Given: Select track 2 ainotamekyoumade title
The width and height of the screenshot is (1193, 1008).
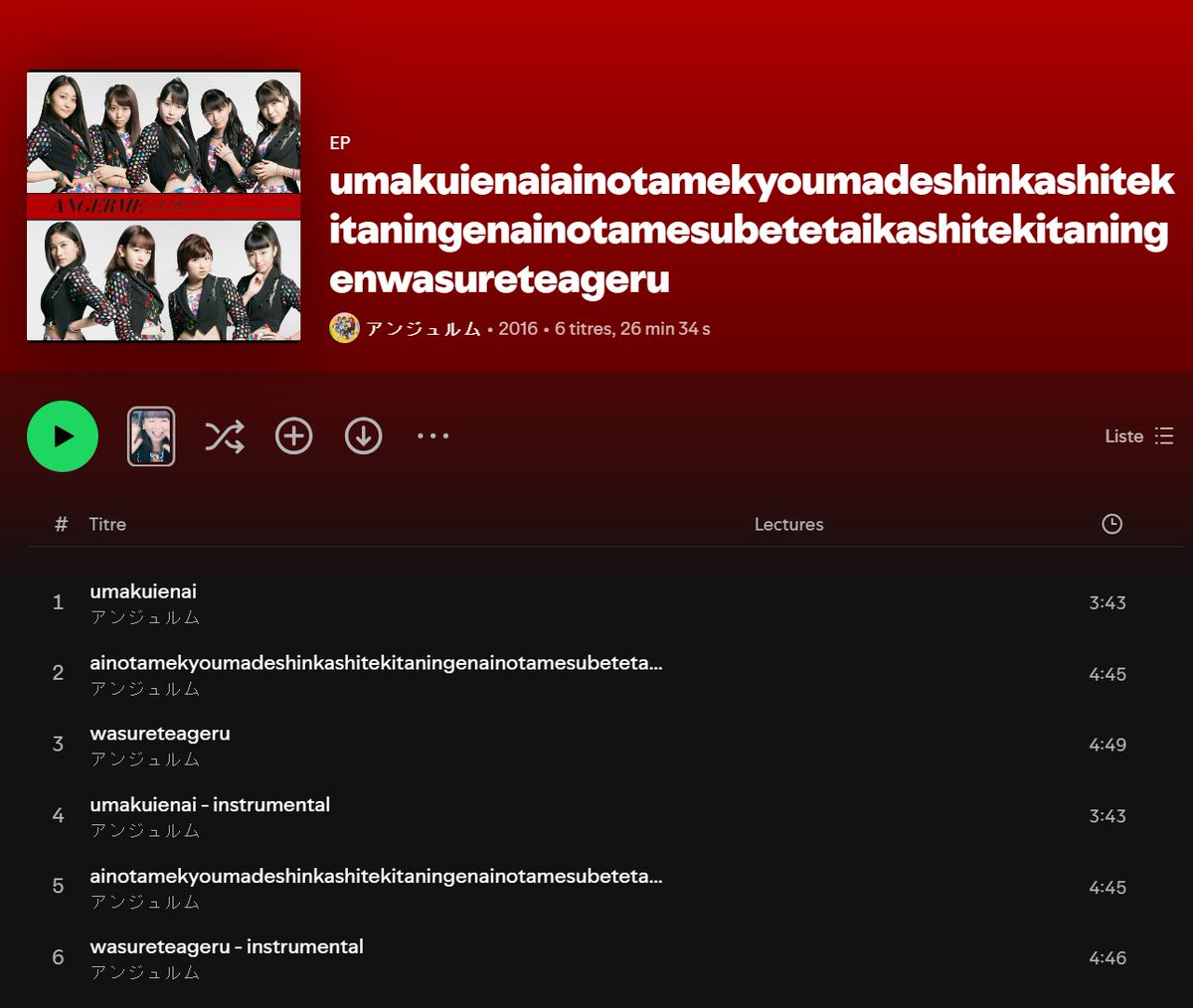Looking at the screenshot, I should point(376,663).
